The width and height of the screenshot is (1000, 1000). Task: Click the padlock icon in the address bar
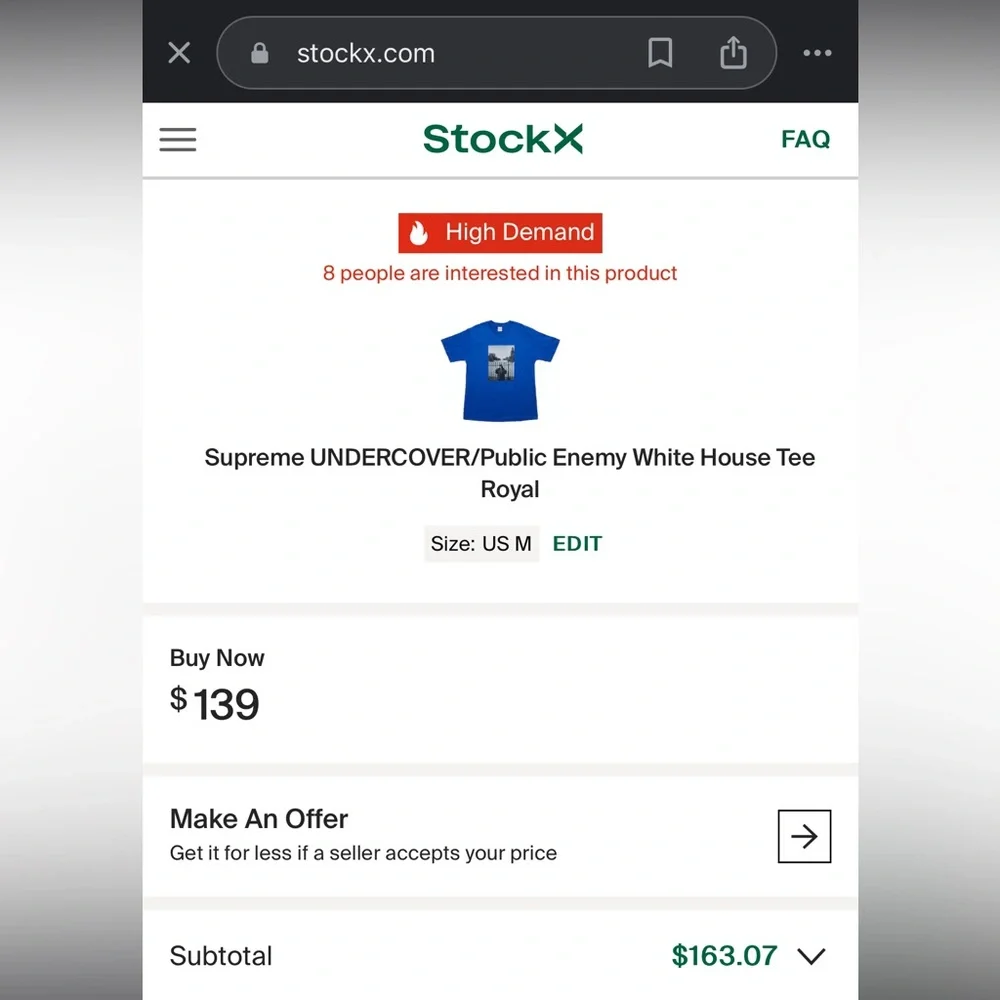coord(259,52)
